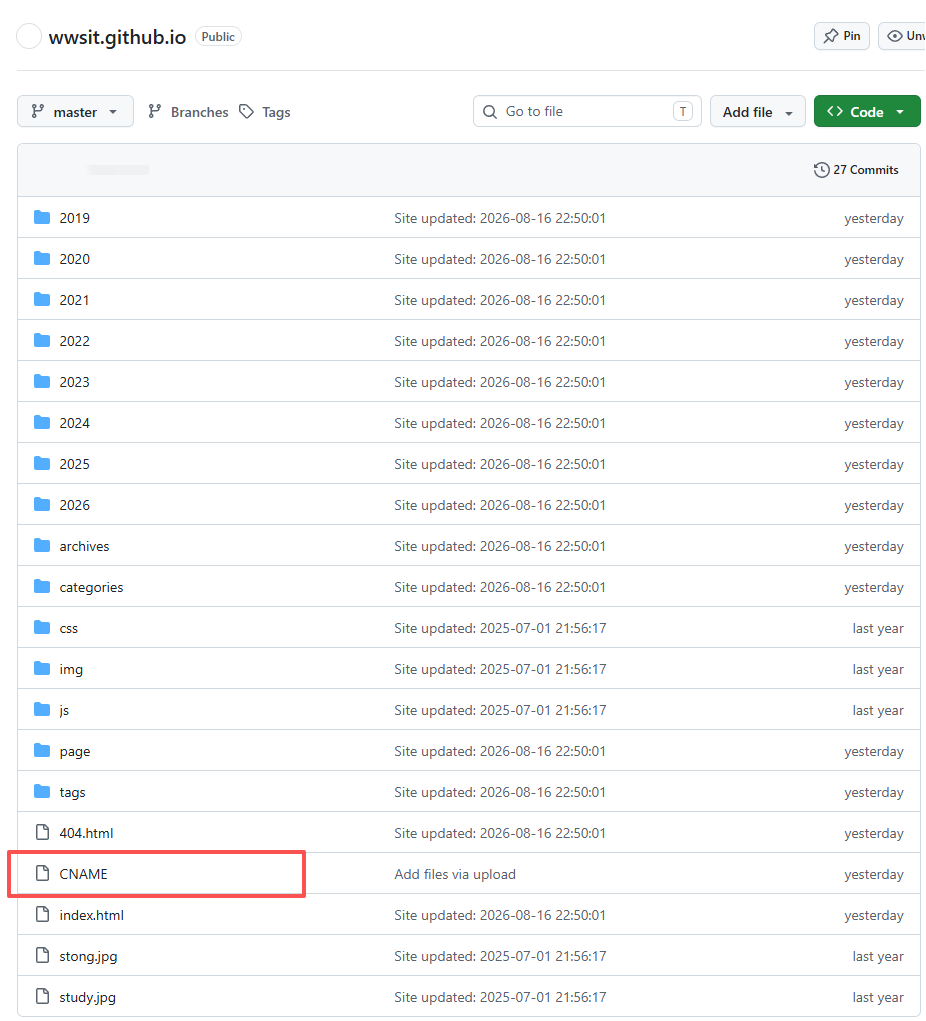Open the 2025 folder name

(x=75, y=464)
